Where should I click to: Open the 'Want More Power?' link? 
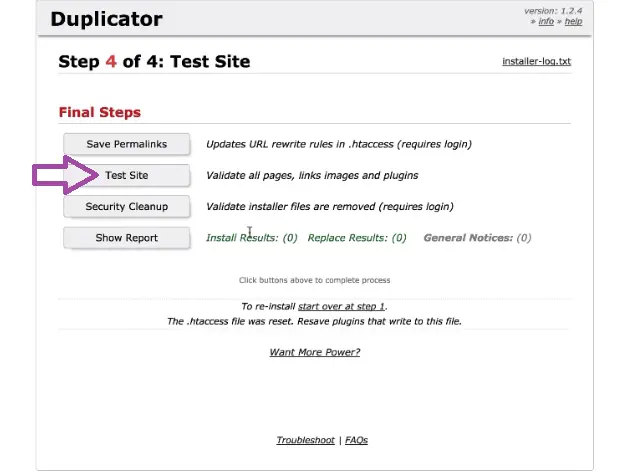[315, 352]
